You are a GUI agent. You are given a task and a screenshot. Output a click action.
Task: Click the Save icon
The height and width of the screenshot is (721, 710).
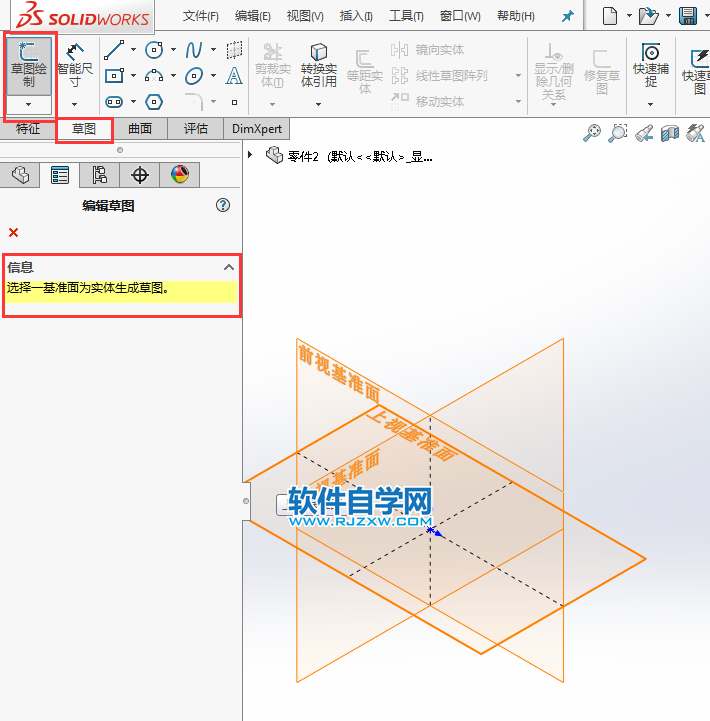pos(688,16)
